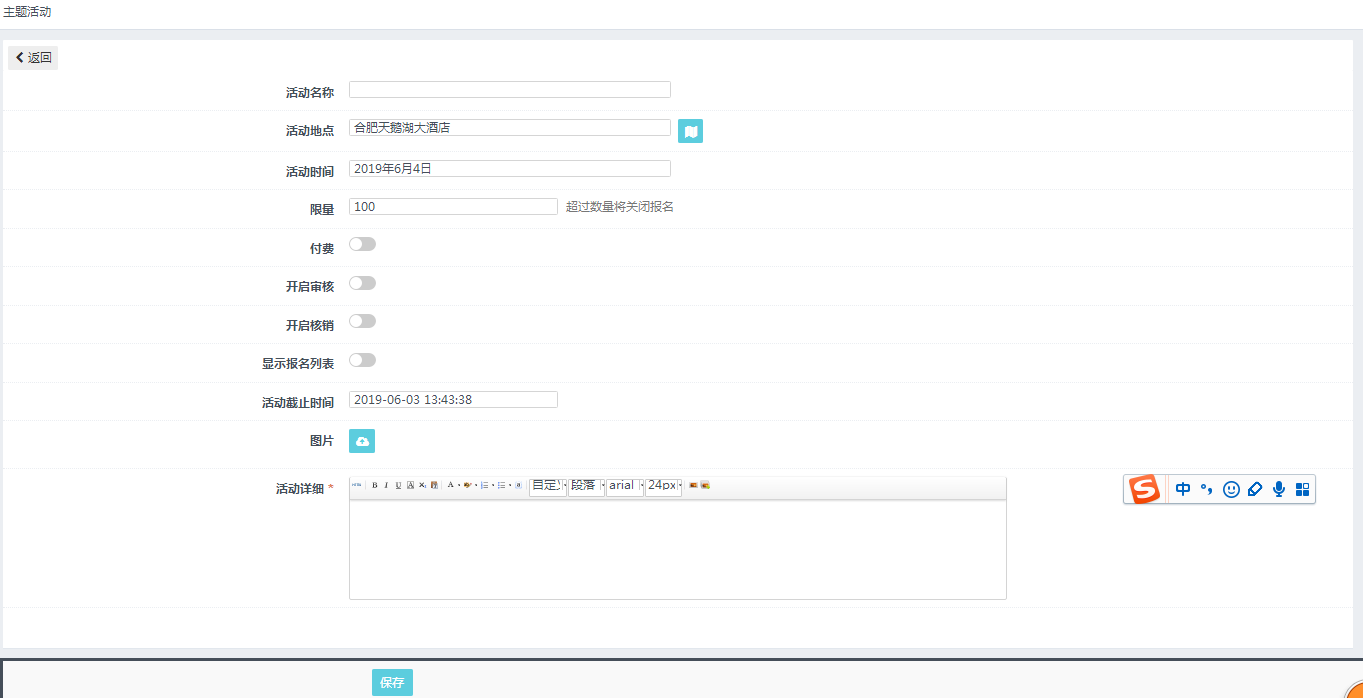Enable the 显示报名列表 toggle
The image size is (1363, 698).
(362, 359)
